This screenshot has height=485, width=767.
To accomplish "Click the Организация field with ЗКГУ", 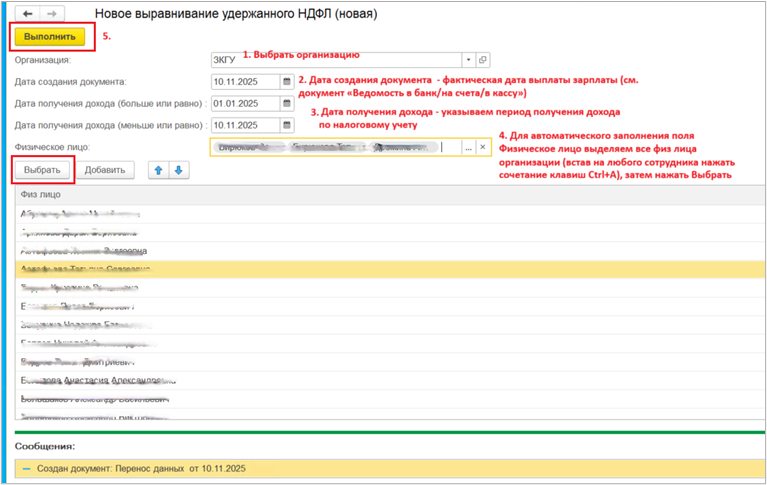I will click(x=330, y=60).
